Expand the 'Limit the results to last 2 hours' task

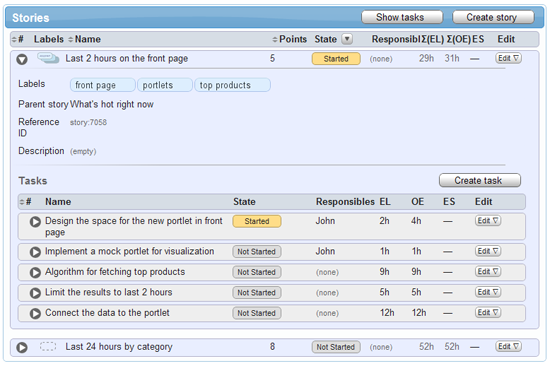[35, 293]
